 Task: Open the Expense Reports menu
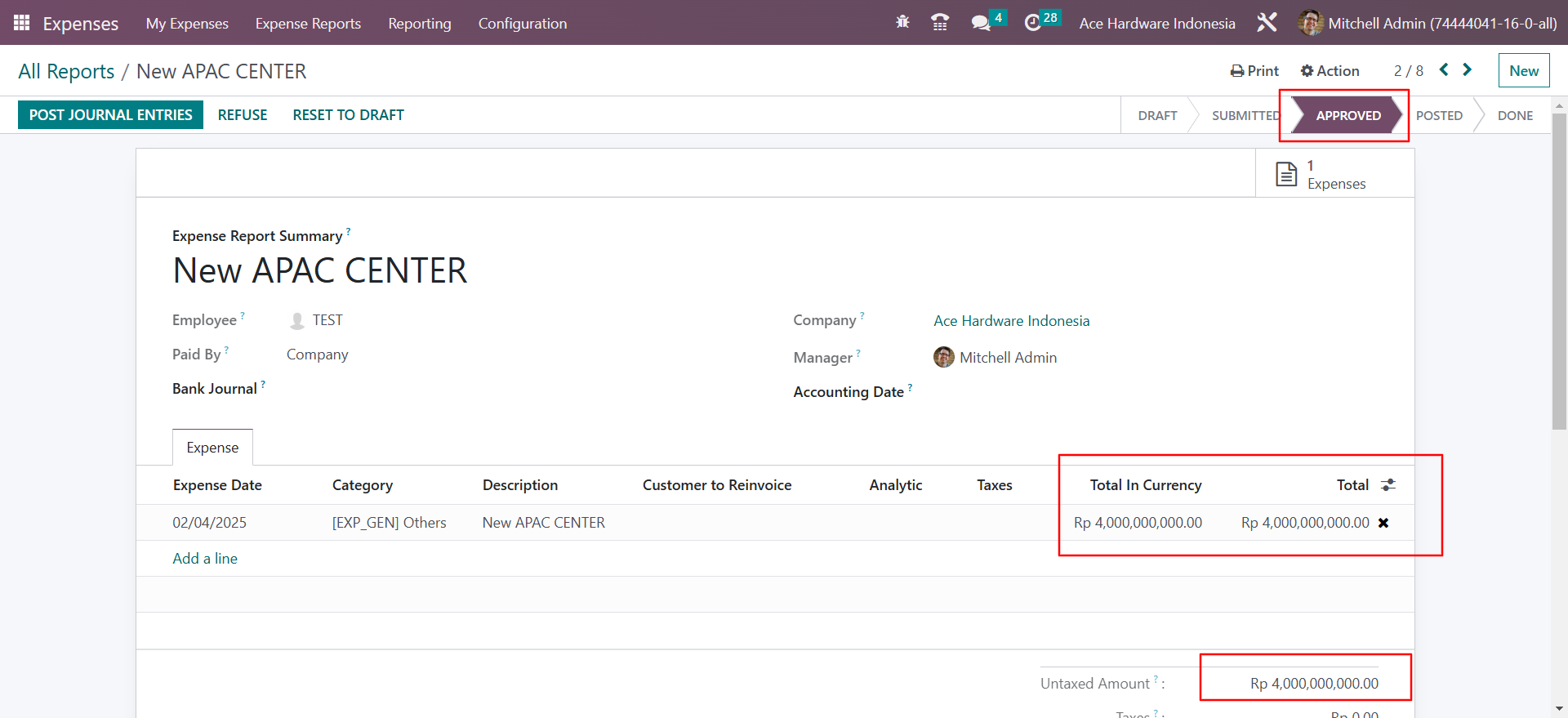point(308,24)
